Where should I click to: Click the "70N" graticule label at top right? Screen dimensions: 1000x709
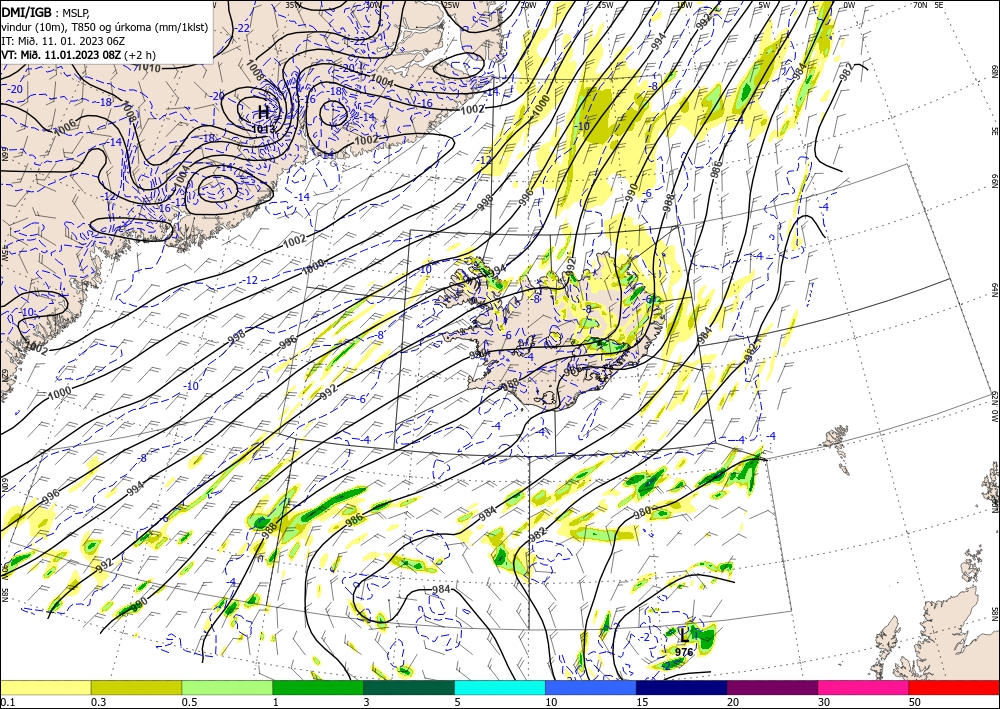[920, 5]
